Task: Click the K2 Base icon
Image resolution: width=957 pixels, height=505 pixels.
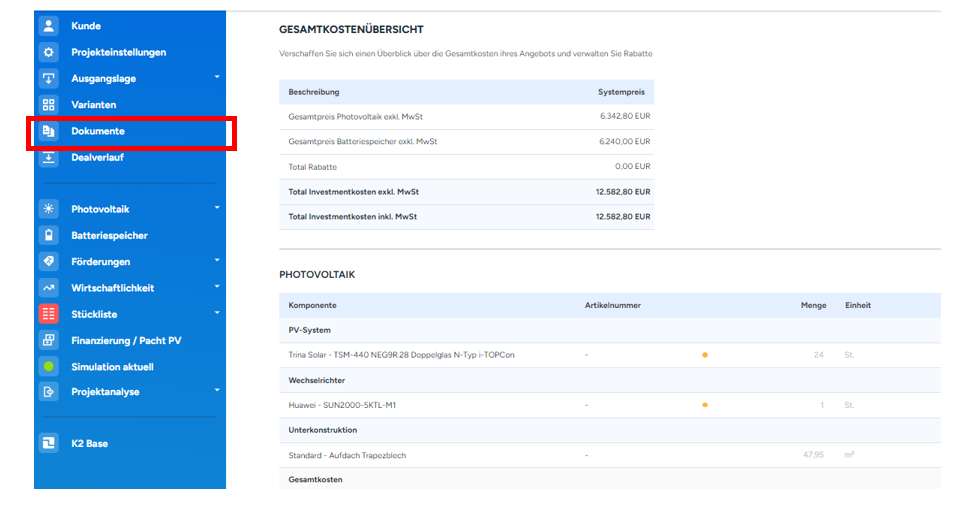Action: [x=48, y=443]
